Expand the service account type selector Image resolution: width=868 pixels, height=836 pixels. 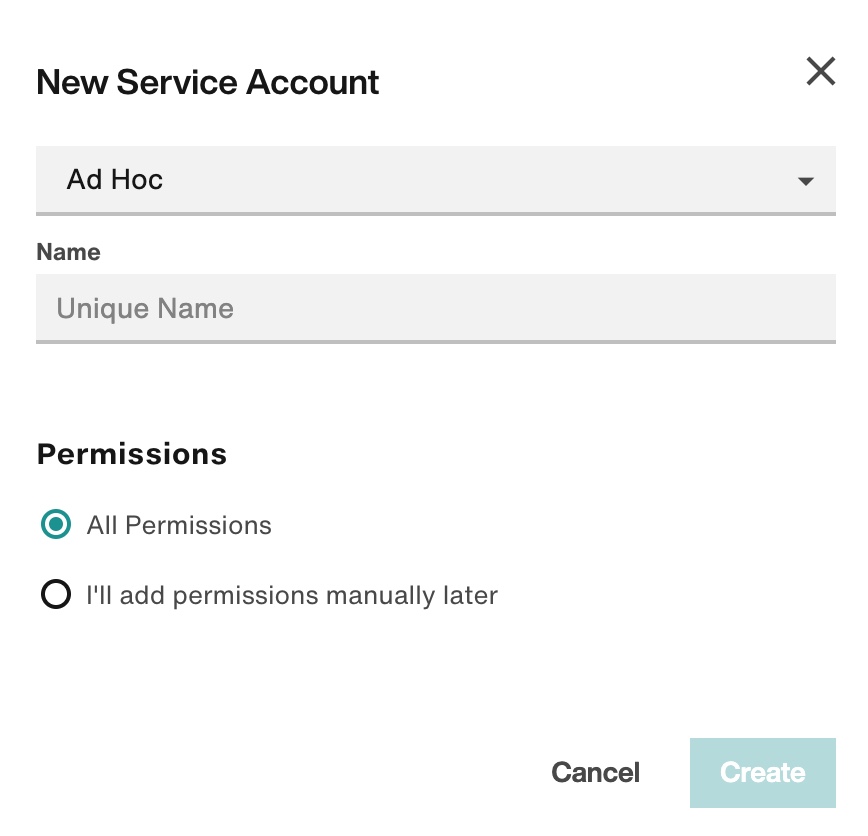[435, 180]
